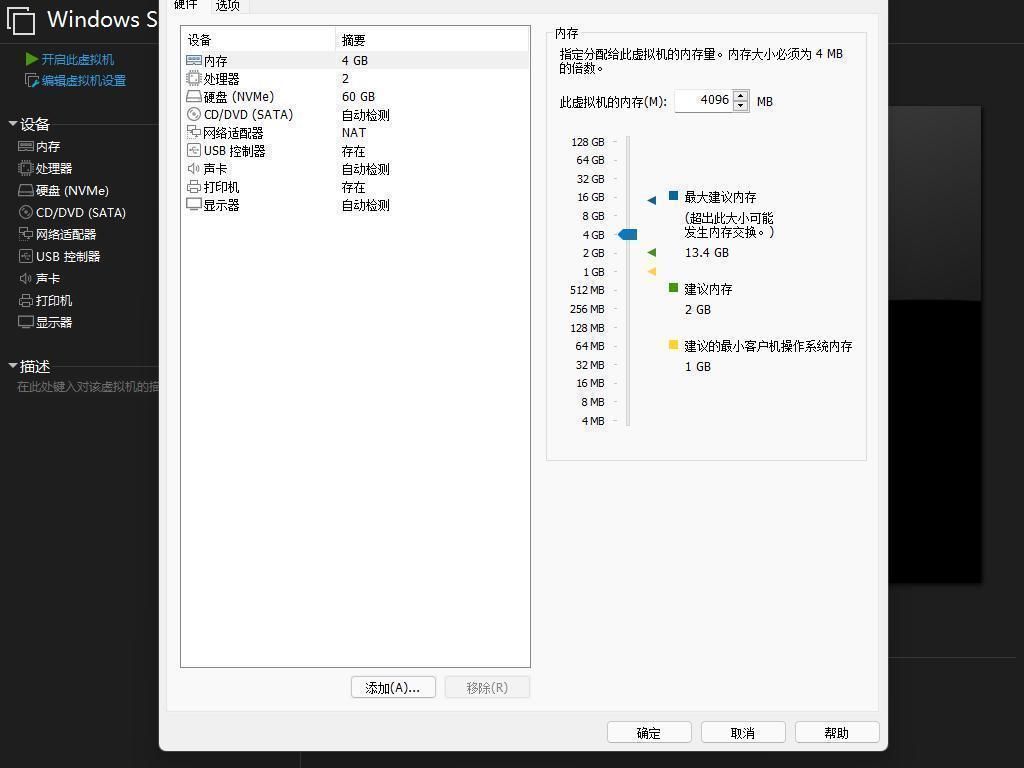Click USB 控制器 icon in background sidebar
Viewport: 1024px width, 768px height.
pyautogui.click(x=25, y=256)
